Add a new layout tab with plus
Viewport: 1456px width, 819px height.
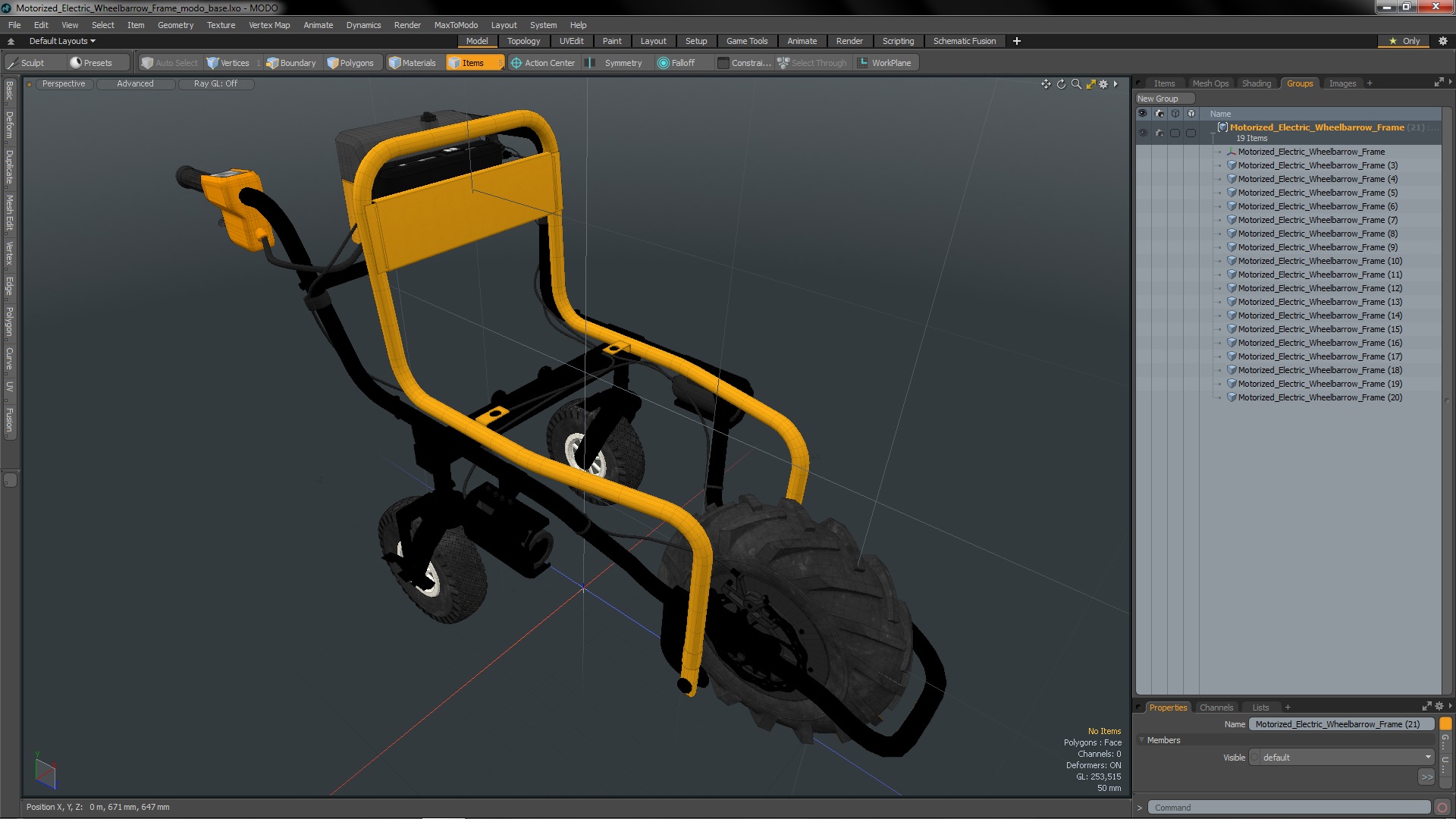coord(1016,41)
